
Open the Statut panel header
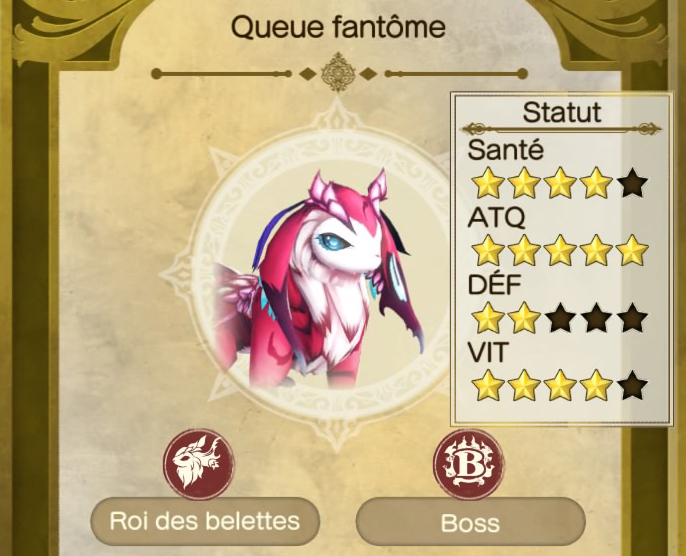562,112
